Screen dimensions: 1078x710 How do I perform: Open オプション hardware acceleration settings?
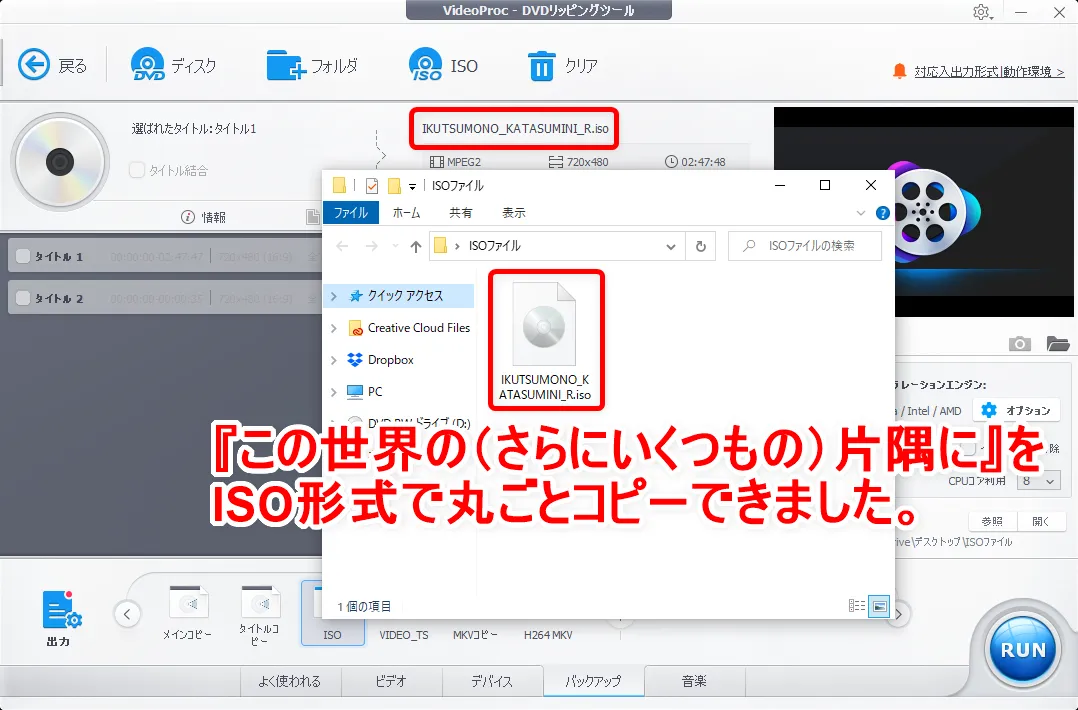pyautogui.click(x=1015, y=410)
